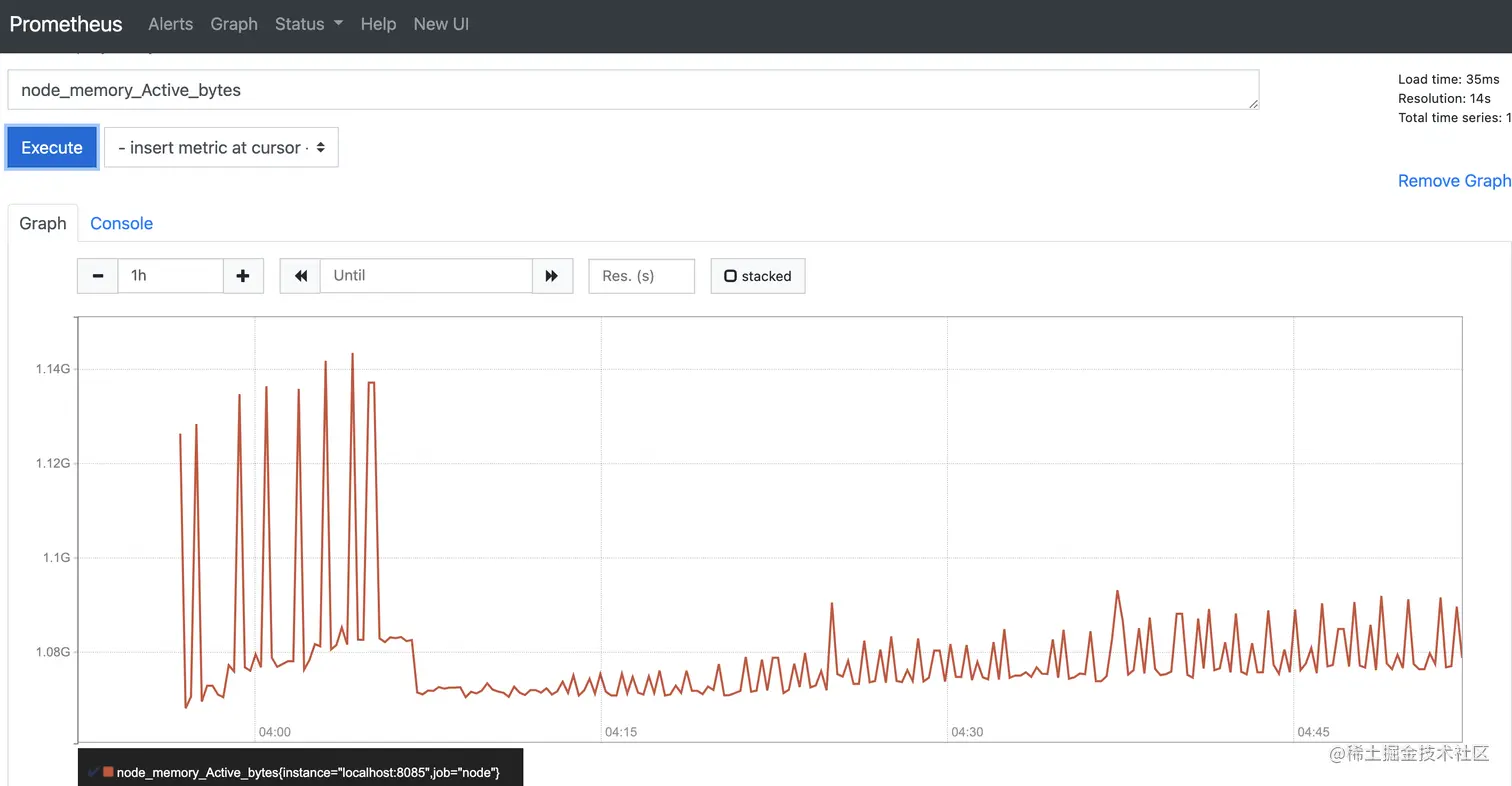The height and width of the screenshot is (786, 1512).
Task: Click the Prometheus brand logo text
Action: 66,24
